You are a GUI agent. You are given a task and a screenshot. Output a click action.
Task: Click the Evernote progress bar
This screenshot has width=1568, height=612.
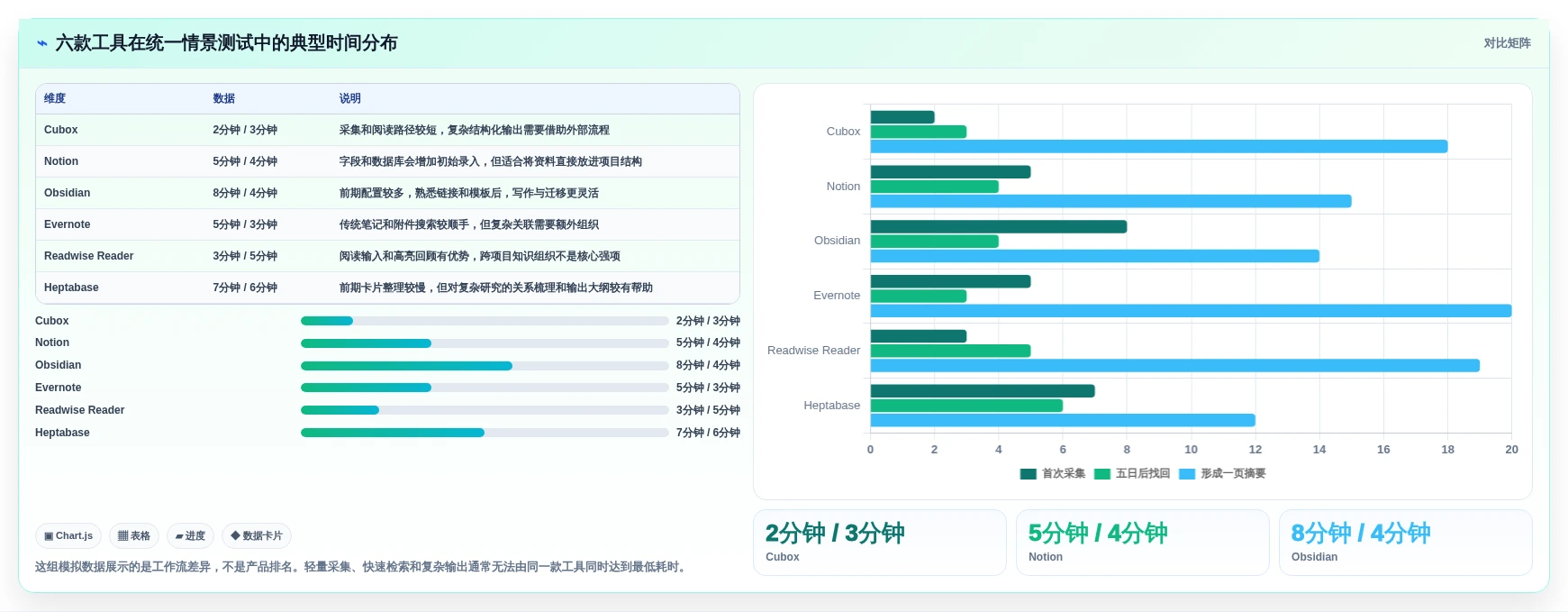485,388
